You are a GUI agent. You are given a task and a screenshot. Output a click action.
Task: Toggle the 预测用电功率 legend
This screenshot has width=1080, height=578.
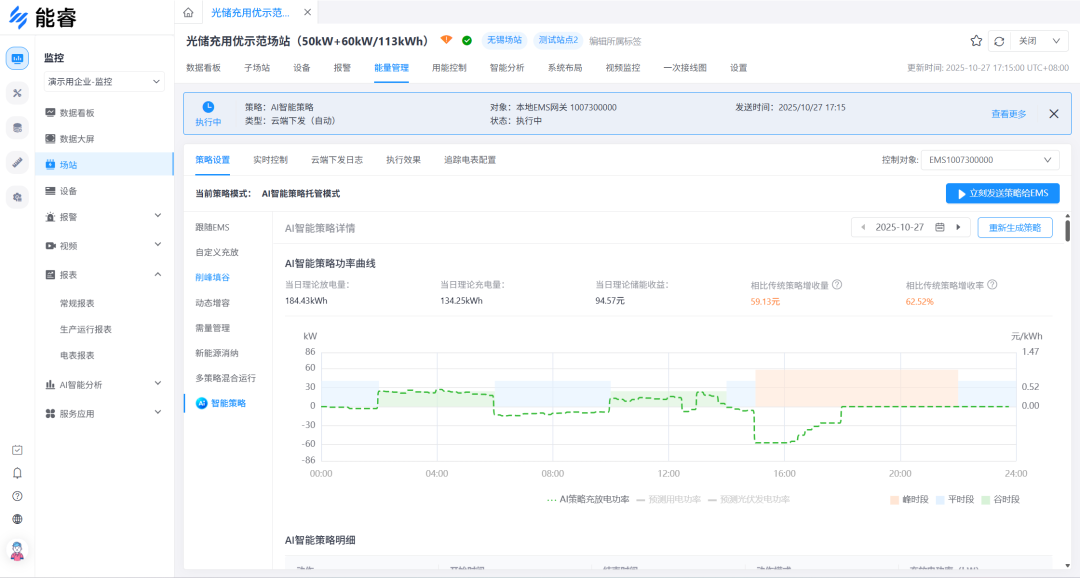[x=675, y=500]
